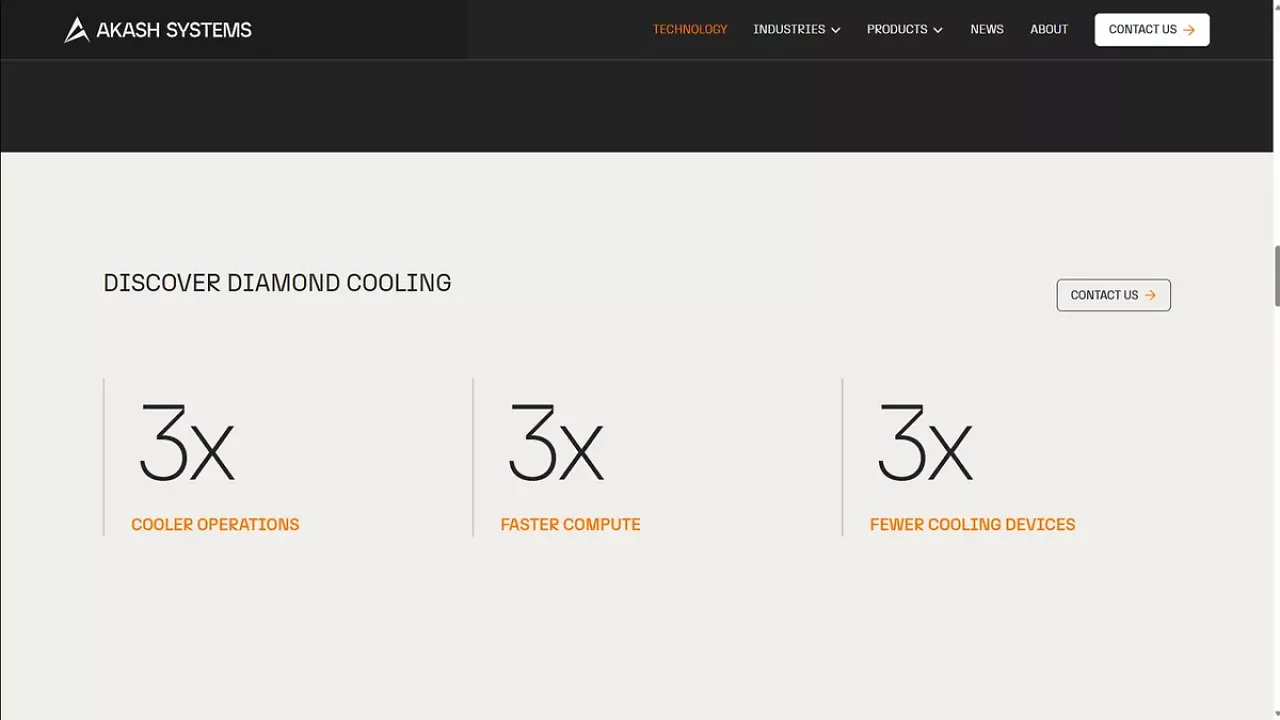Select the 3x figure above Faster Compute
Screen dimensions: 1280x720
tap(556, 443)
